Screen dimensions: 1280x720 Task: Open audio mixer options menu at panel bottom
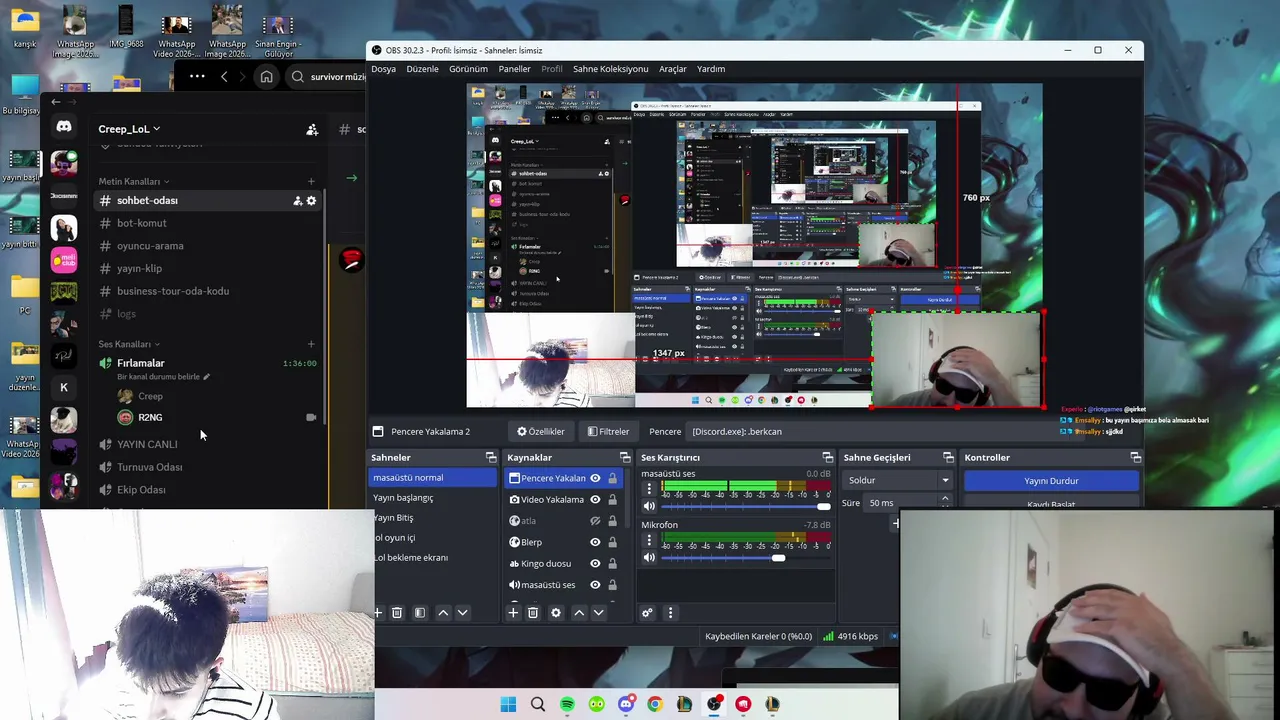670,613
